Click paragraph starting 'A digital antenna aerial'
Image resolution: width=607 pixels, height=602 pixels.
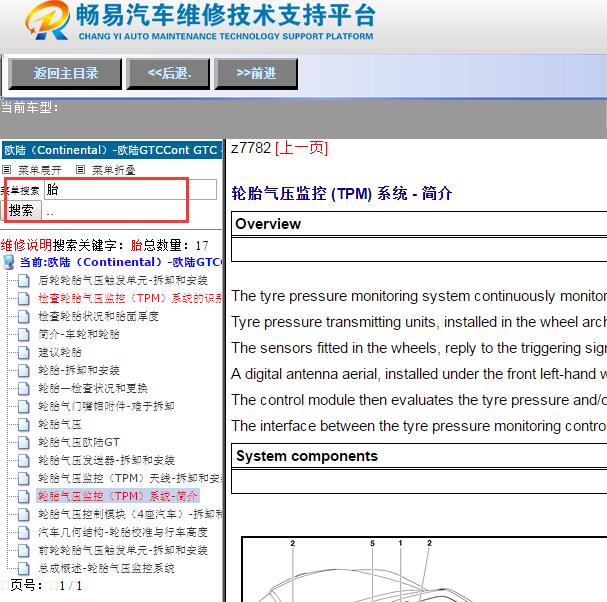click(419, 374)
